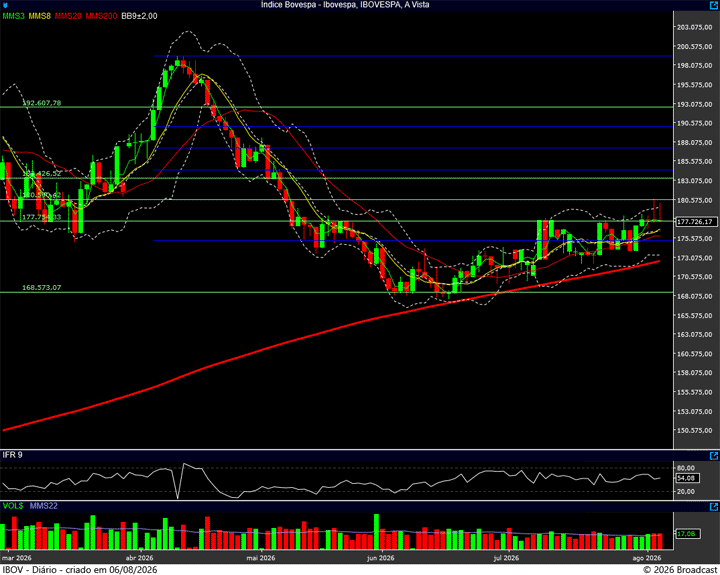Click the pop-out icon at top-right of main chart
Screen dimensions: 720x575
714,5
